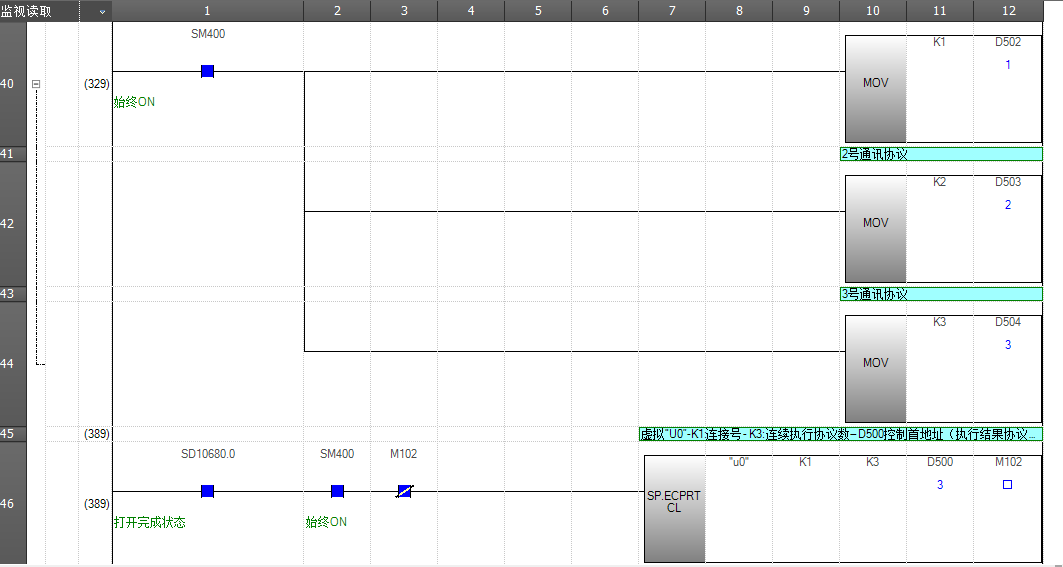Select the statement comment starting with 虚拟"U0"
Screen dimensions: 1063x567
coord(840,434)
